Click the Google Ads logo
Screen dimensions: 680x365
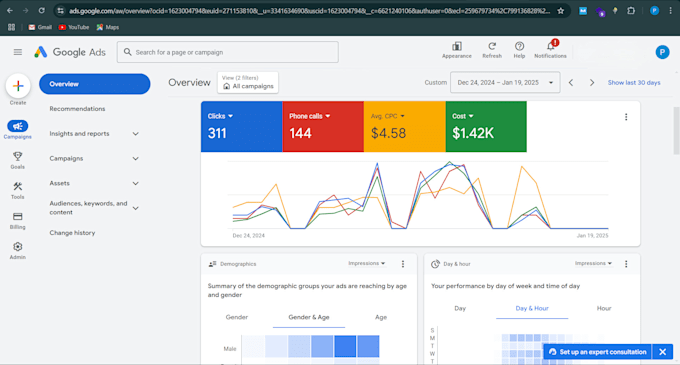click(x=70, y=52)
